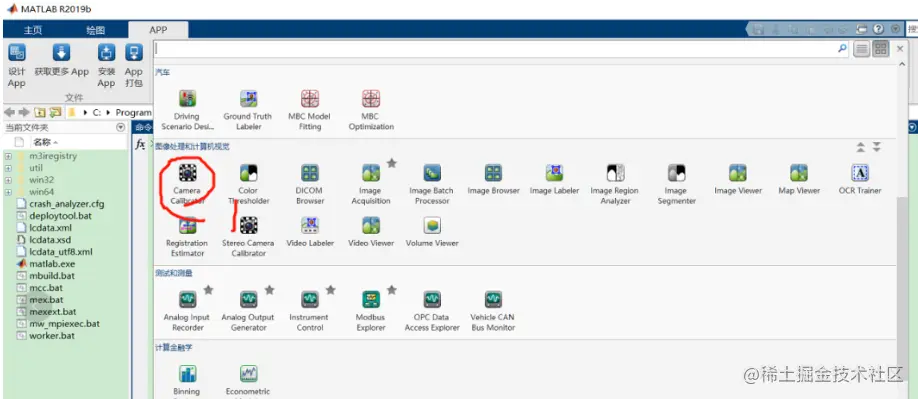Viewport: 918px width, 399px height.
Task: Expand the util folder
Action: [x=8, y=168]
